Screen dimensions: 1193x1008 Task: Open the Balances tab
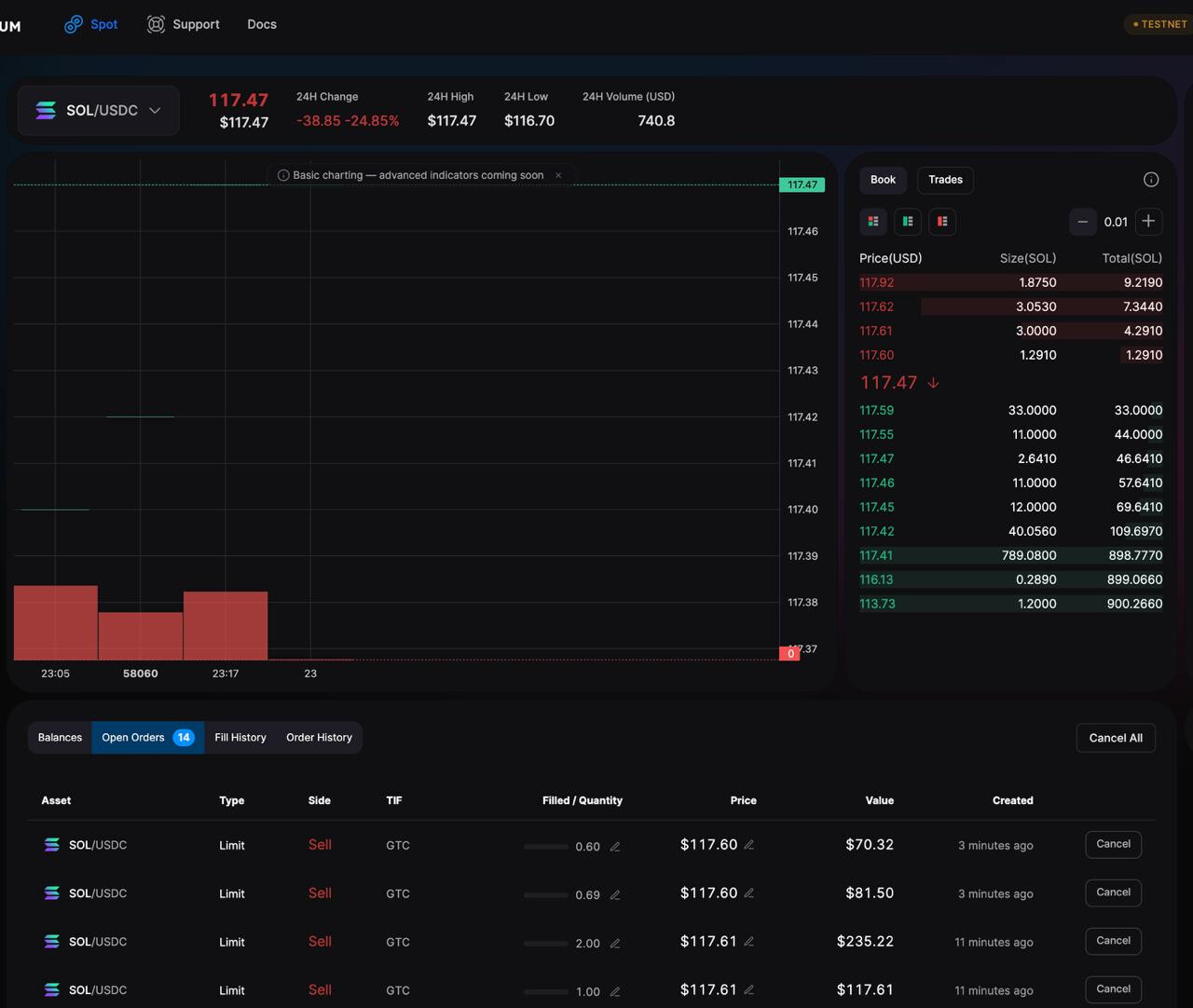(x=60, y=738)
